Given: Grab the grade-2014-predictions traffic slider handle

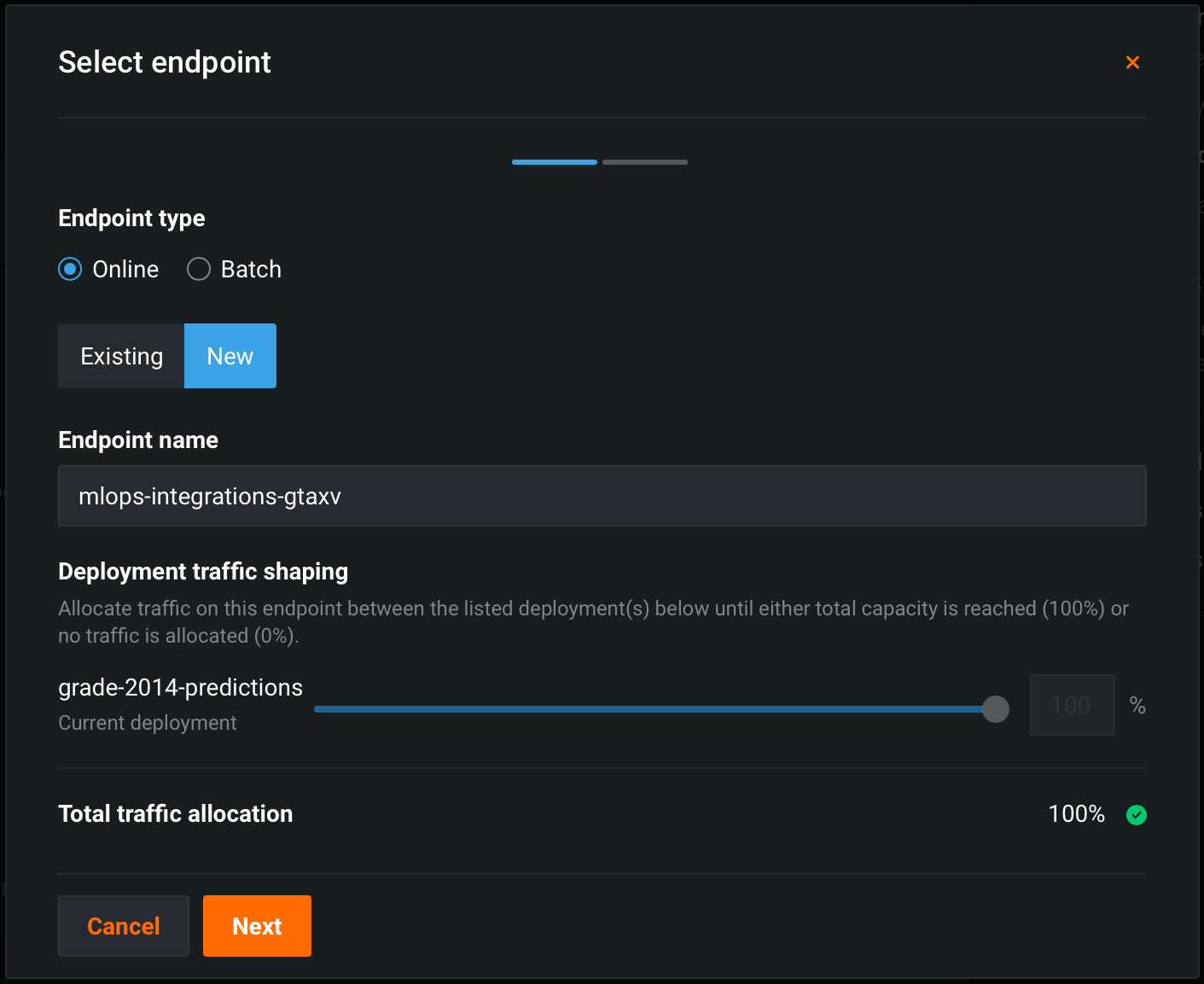Looking at the screenshot, I should 995,708.
